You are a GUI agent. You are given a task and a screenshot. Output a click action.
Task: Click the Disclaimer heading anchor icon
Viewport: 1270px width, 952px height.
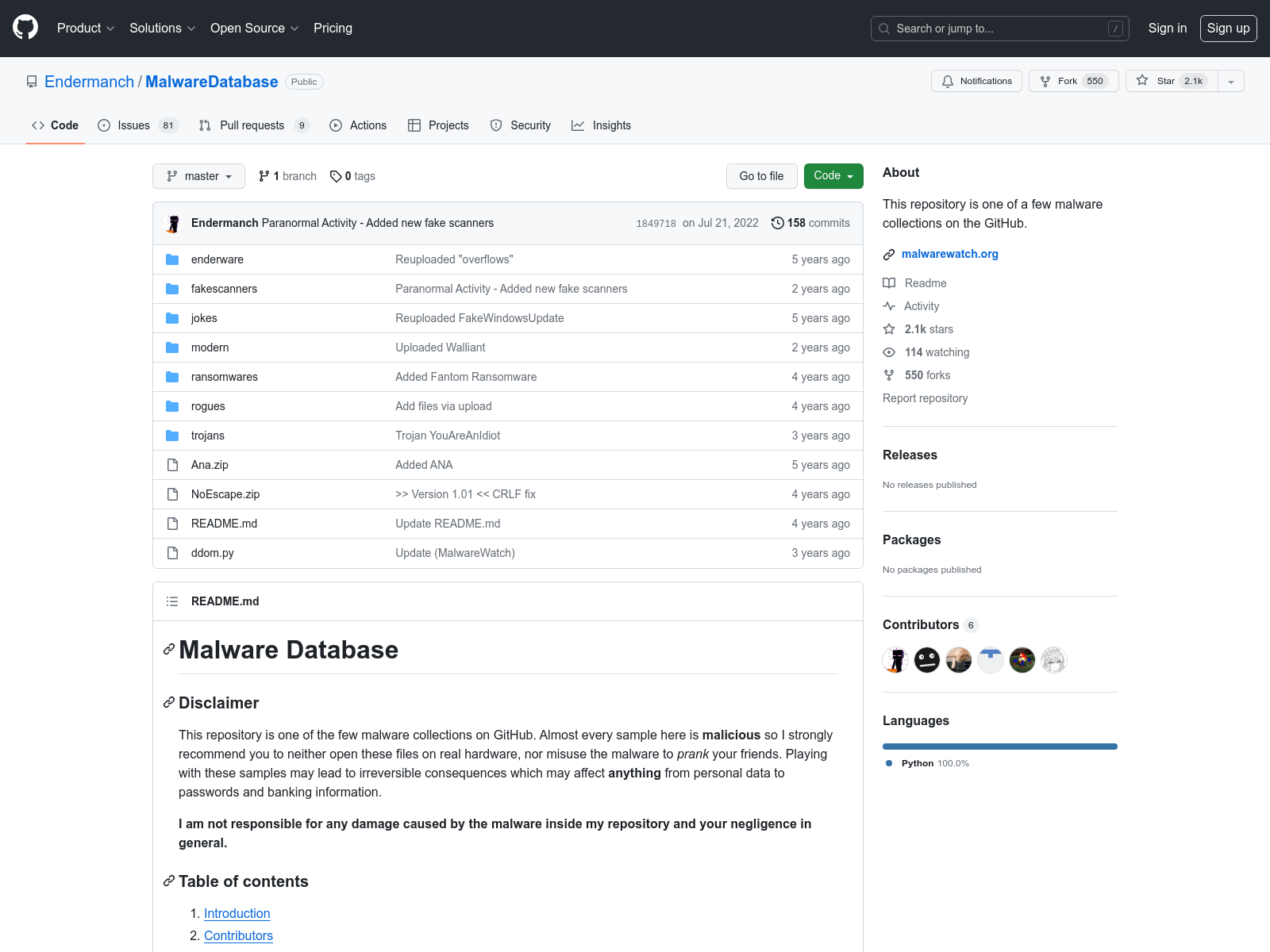click(x=169, y=703)
